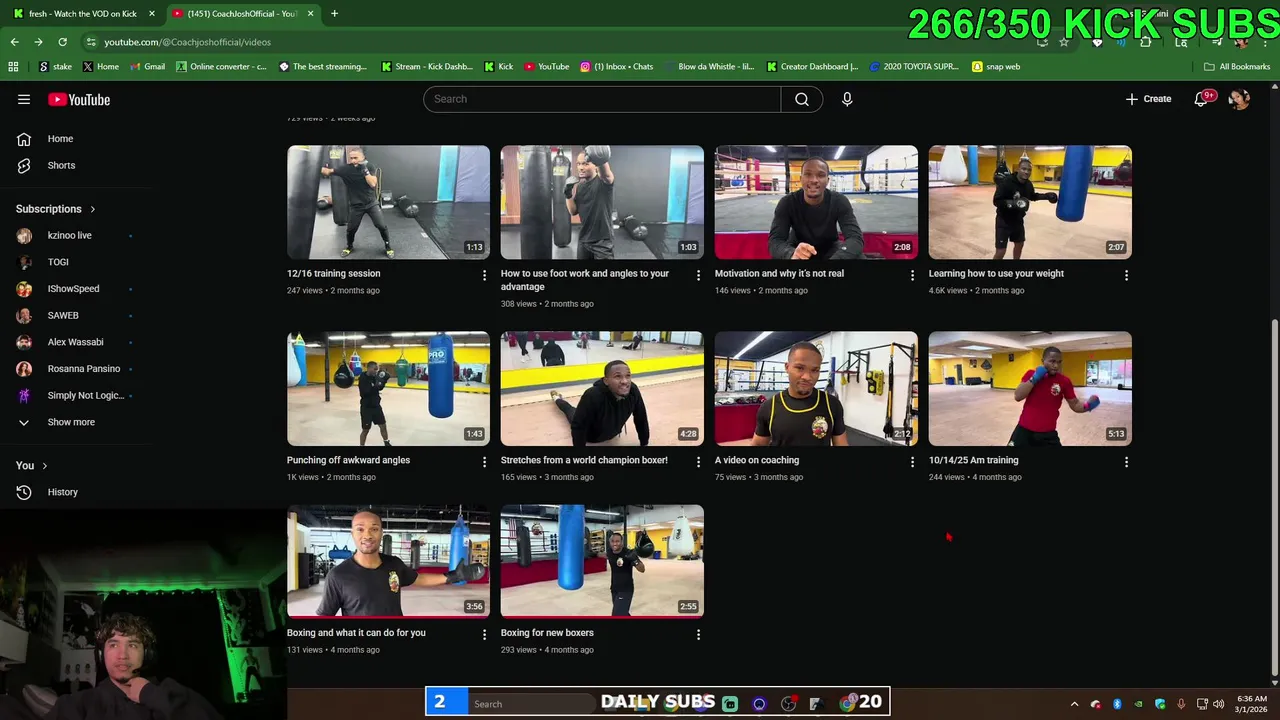Screen dimensions: 1280x720
Task: Open options for Stretches video
Action: (x=698, y=462)
